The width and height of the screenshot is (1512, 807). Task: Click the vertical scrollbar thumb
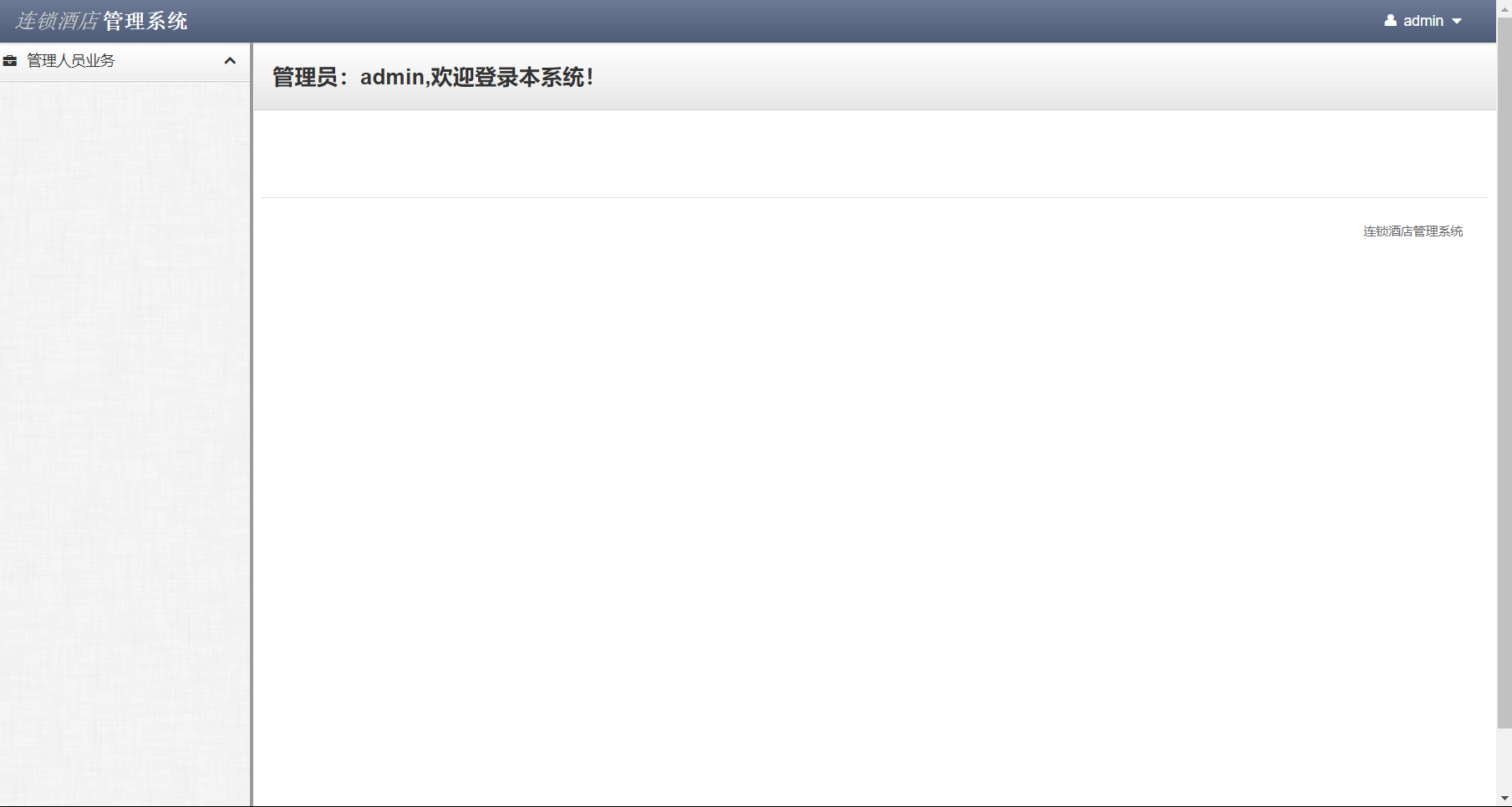pos(1504,372)
